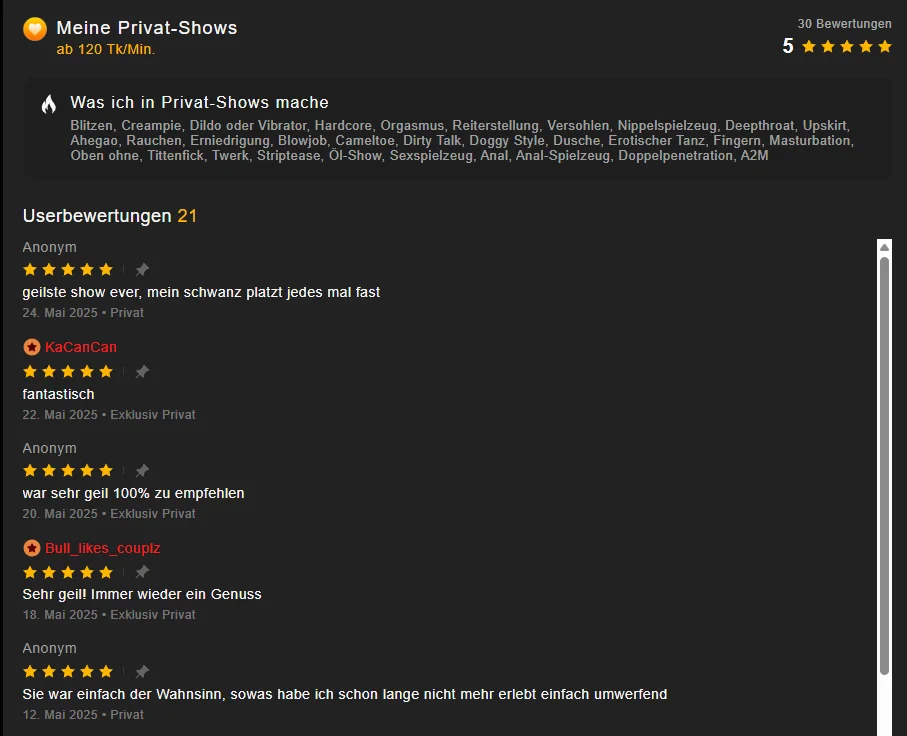This screenshot has height=736, width=907.
Task: Select the "Dusche" tag in the activities list
Action: (577, 141)
